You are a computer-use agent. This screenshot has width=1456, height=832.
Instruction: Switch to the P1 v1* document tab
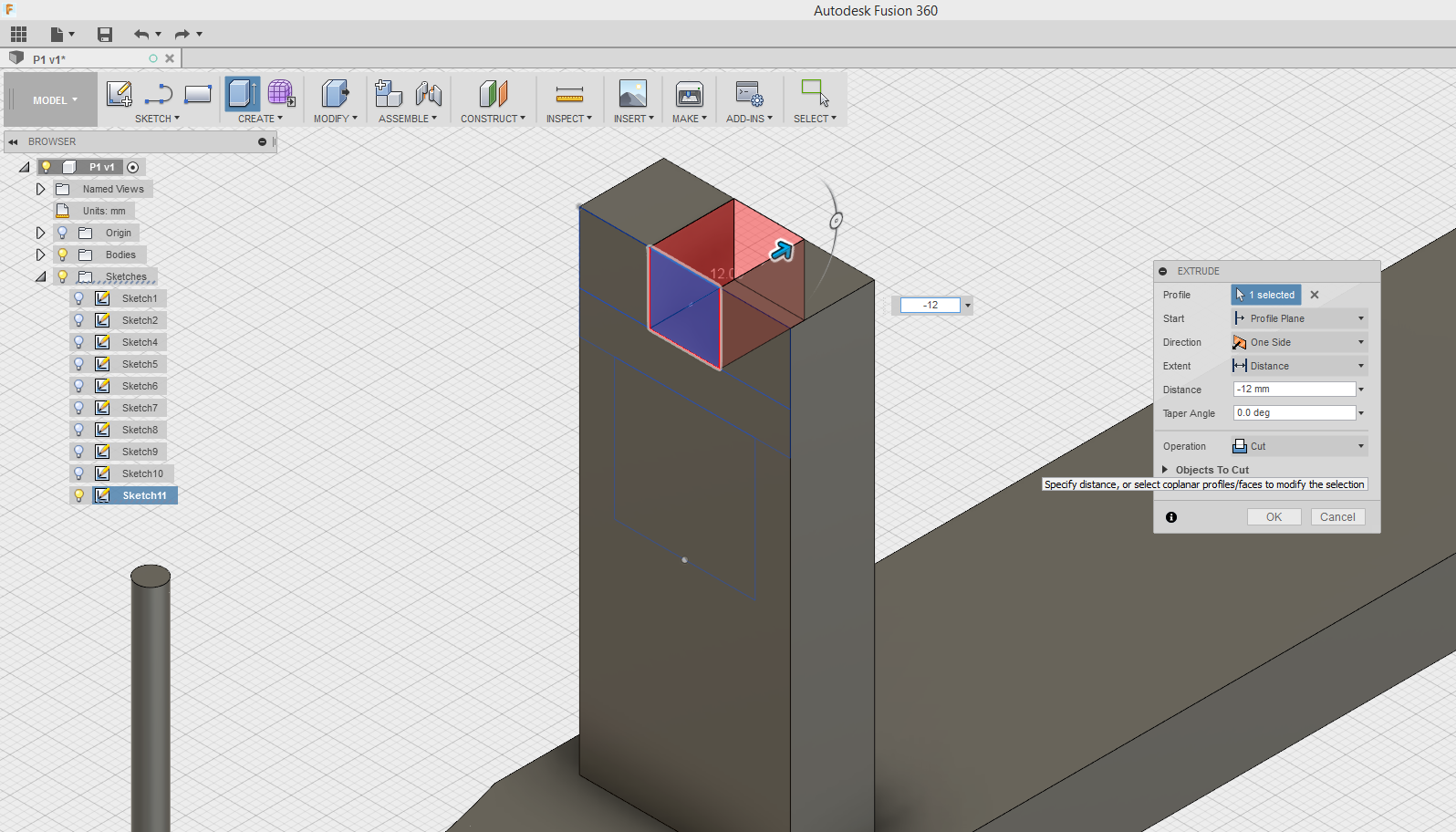point(49,59)
